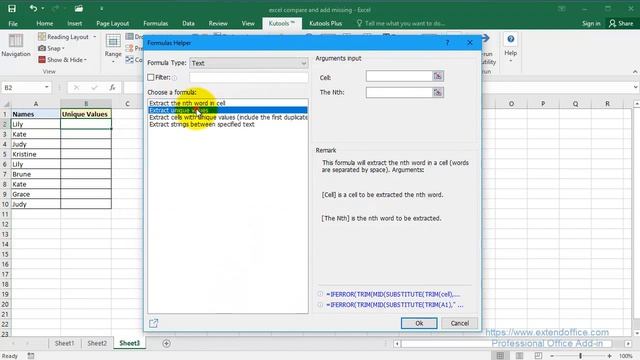
Task: Click the zoom slider handle
Action: coord(580,356)
